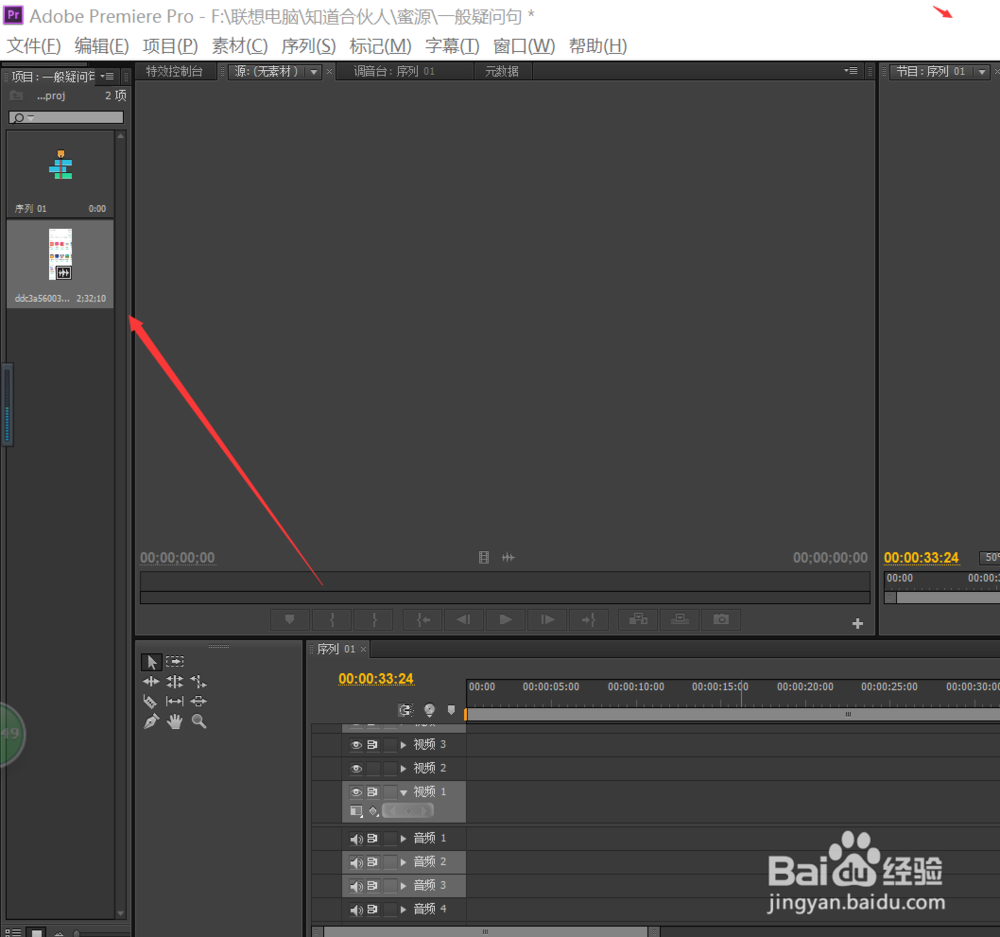Viewport: 1000px width, 937px height.
Task: Step forward one frame in source monitor
Action: [547, 619]
